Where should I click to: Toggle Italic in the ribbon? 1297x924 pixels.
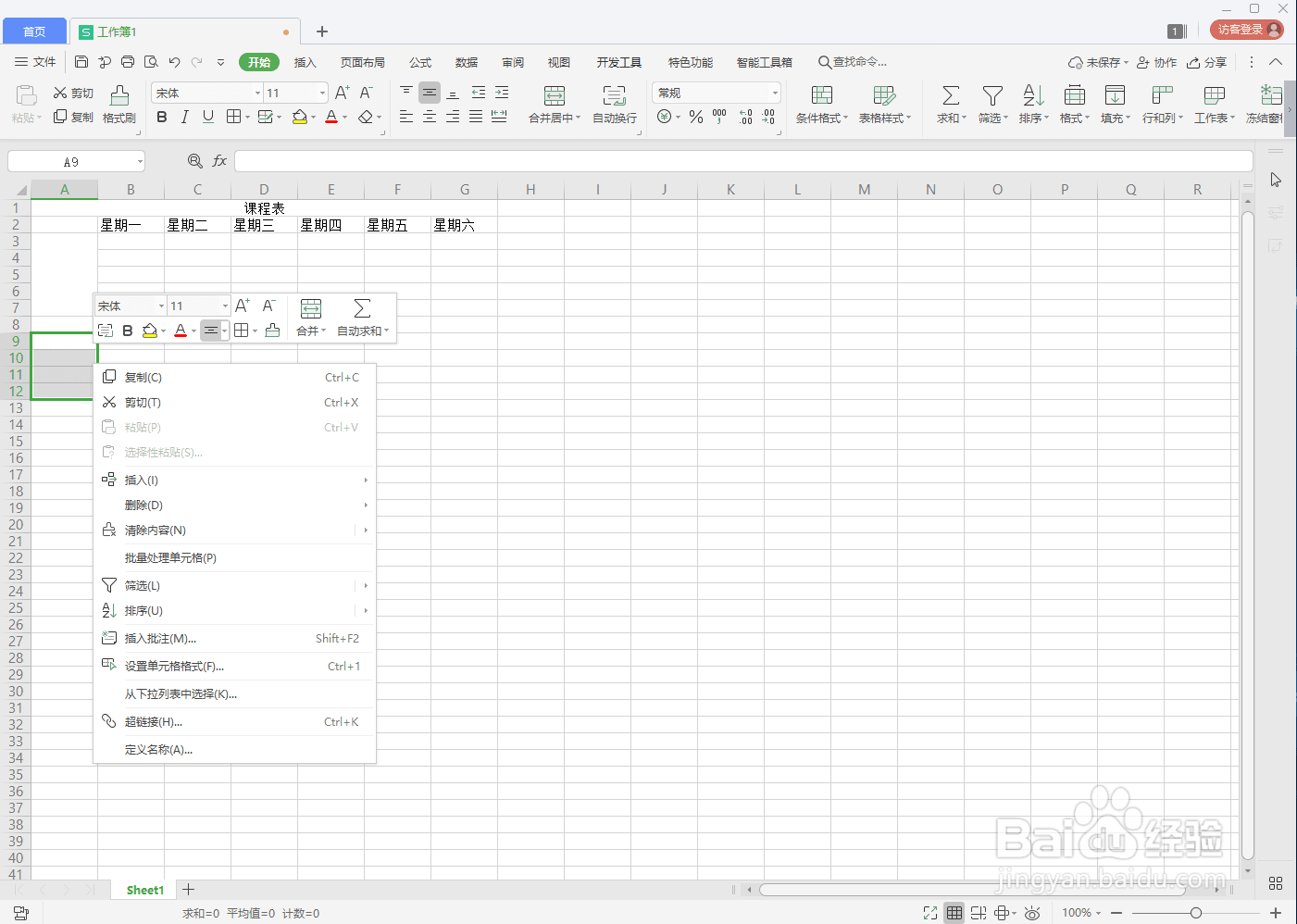[185, 117]
